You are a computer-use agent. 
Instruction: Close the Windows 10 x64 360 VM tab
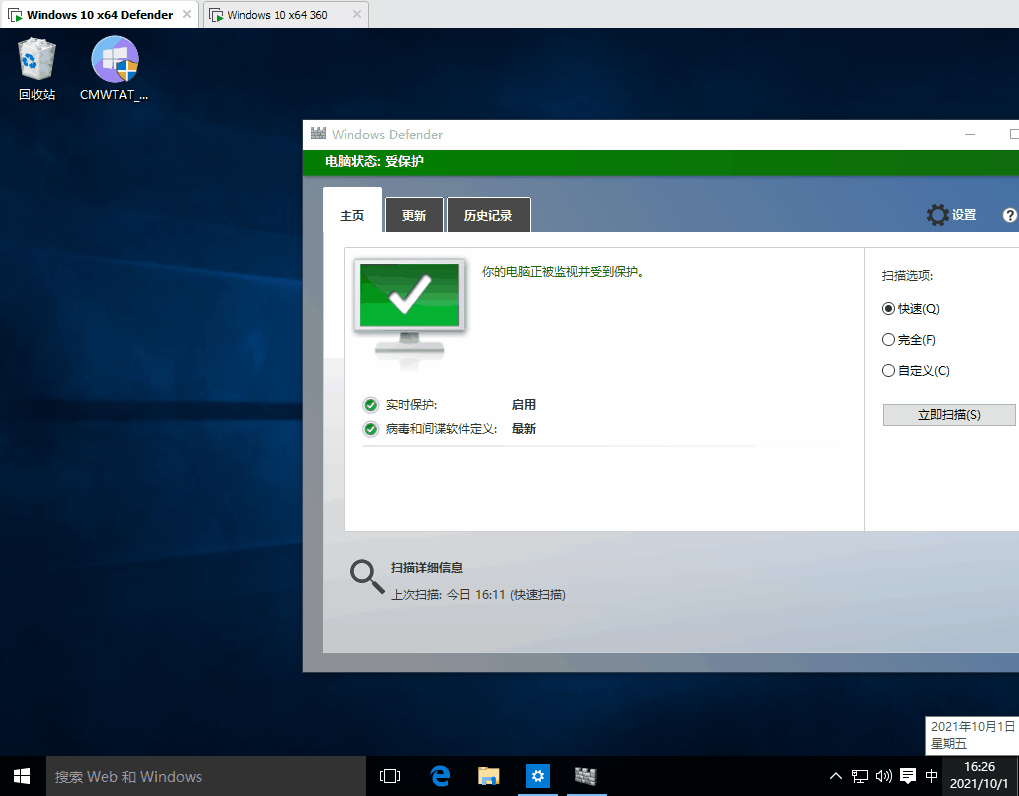[357, 14]
